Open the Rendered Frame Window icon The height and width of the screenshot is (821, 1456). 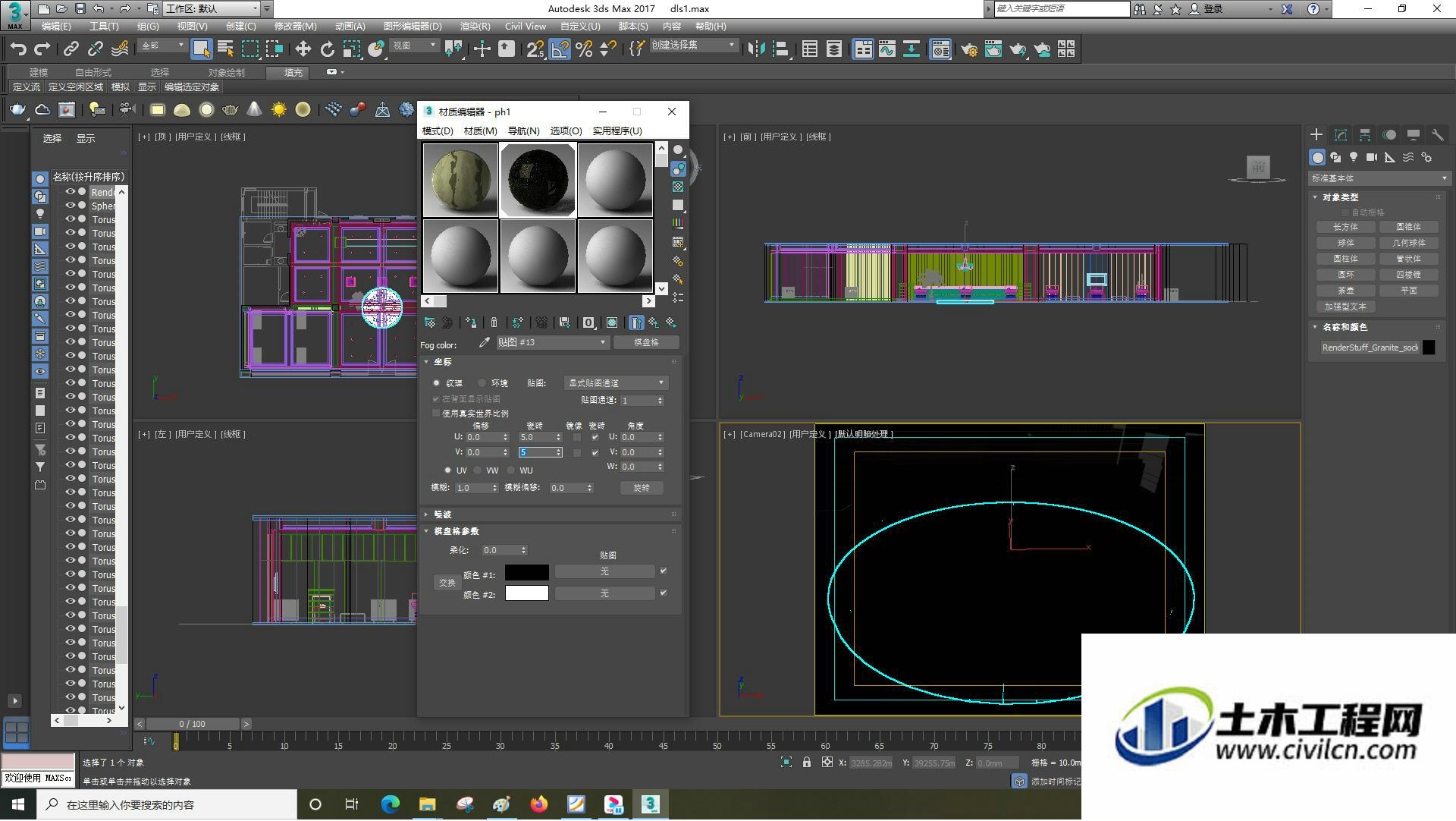993,49
